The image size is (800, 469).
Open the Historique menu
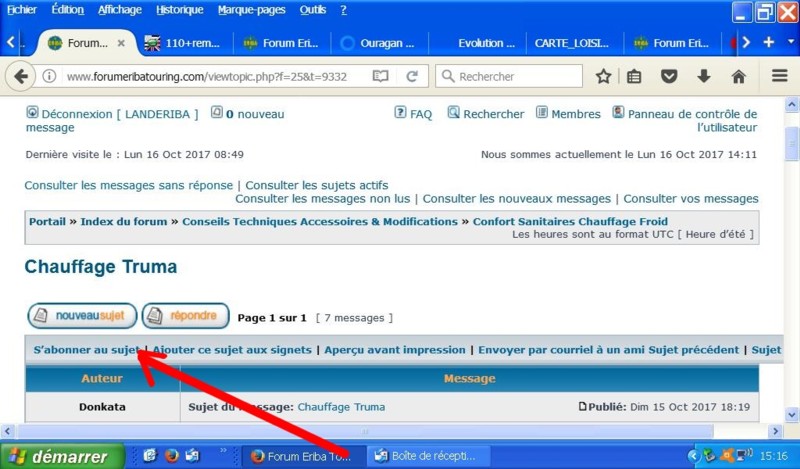pos(179,10)
